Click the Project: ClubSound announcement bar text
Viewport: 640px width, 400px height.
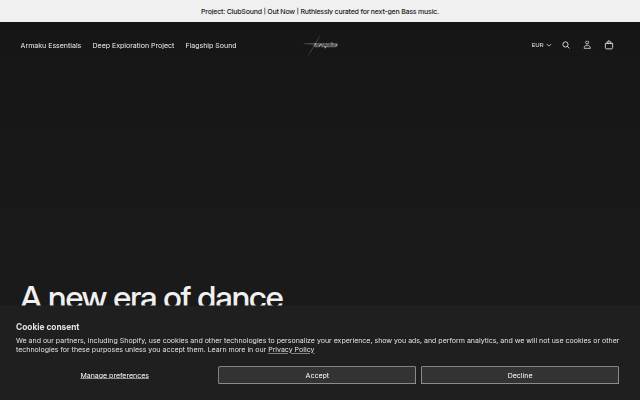click(320, 11)
